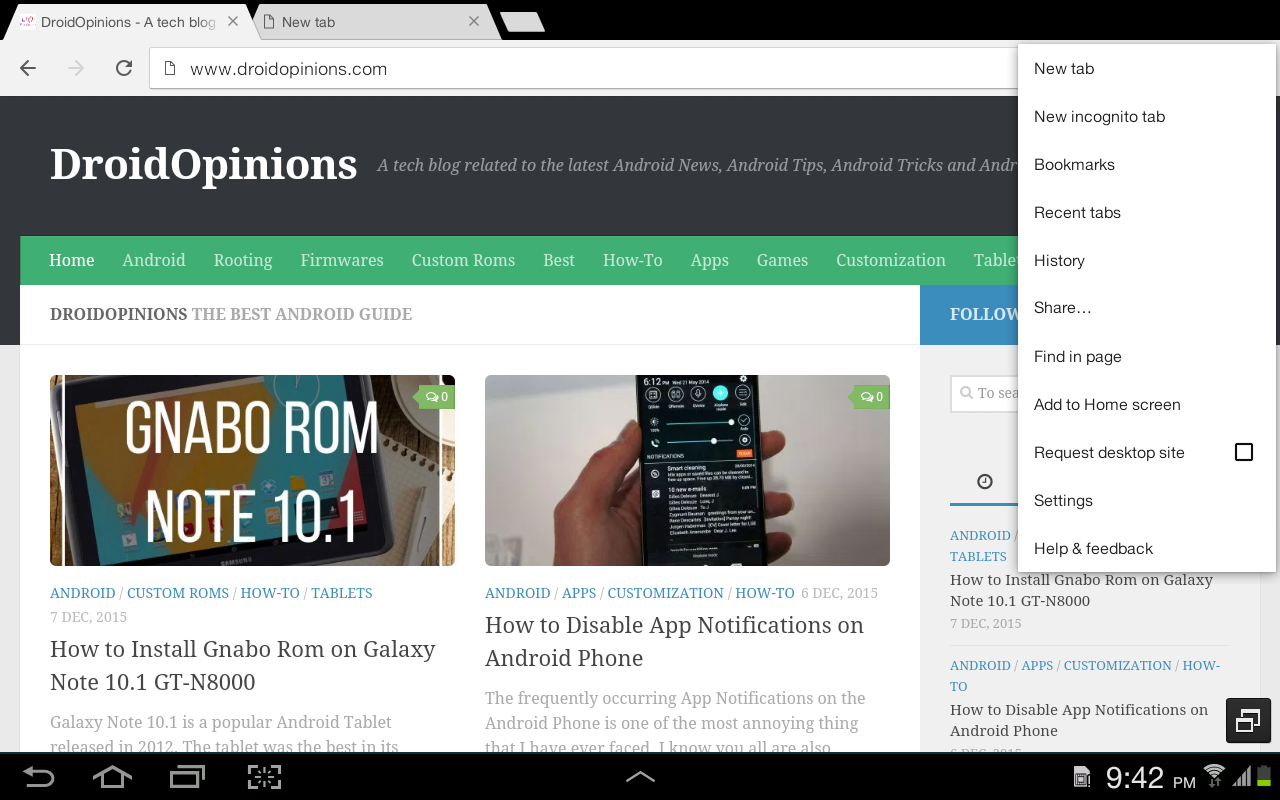Close the DroidOpinions tab
The image size is (1280, 800).
(232, 21)
